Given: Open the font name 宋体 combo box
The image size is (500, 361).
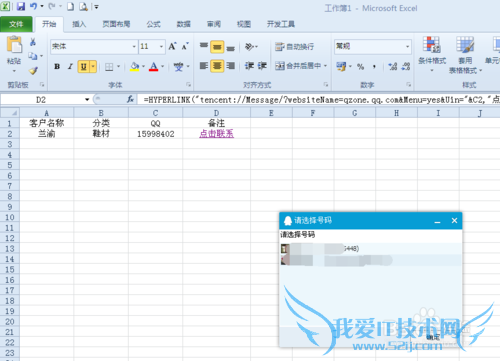Looking at the screenshot, I should pyautogui.click(x=94, y=46).
